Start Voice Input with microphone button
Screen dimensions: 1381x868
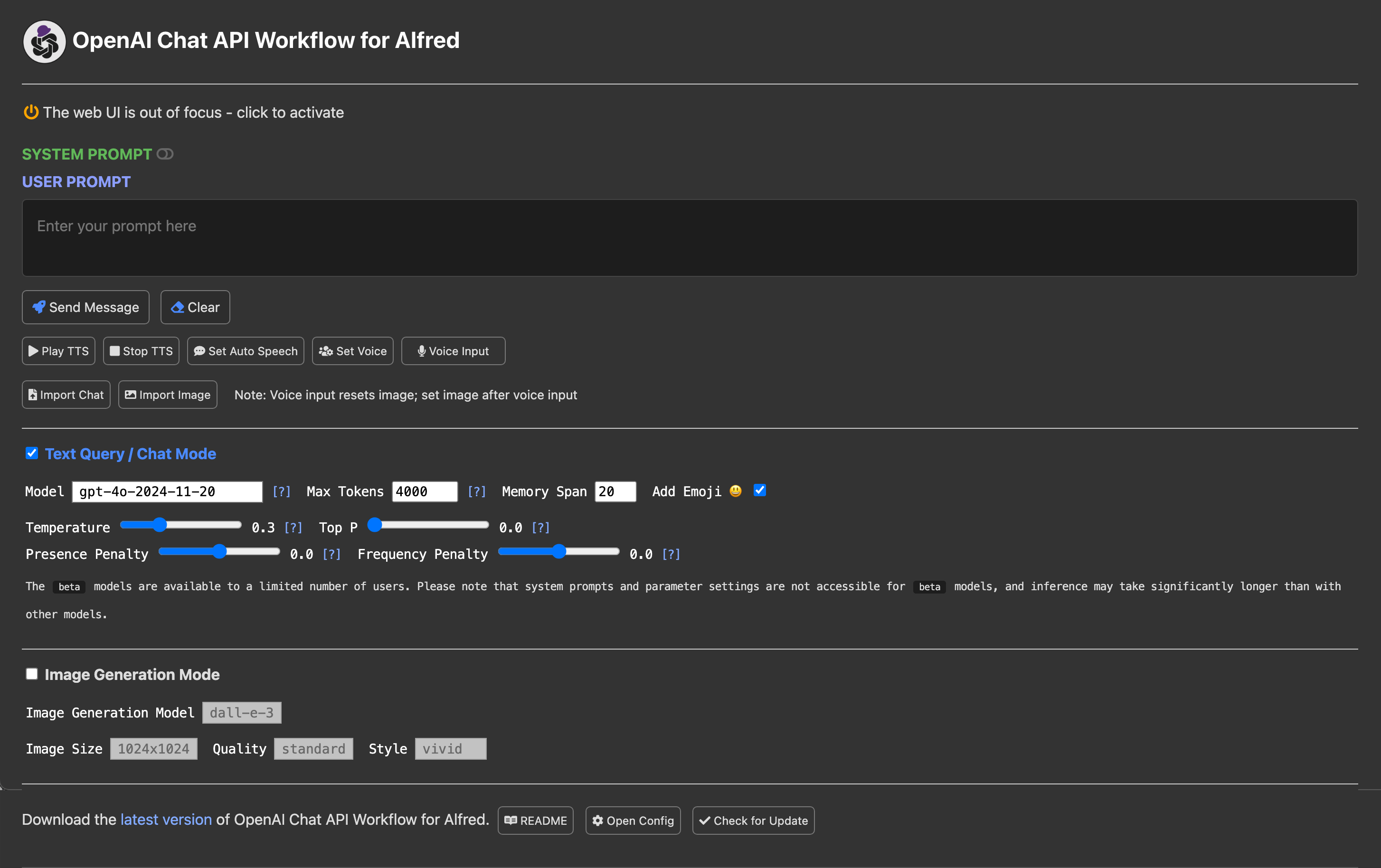pyautogui.click(x=453, y=351)
